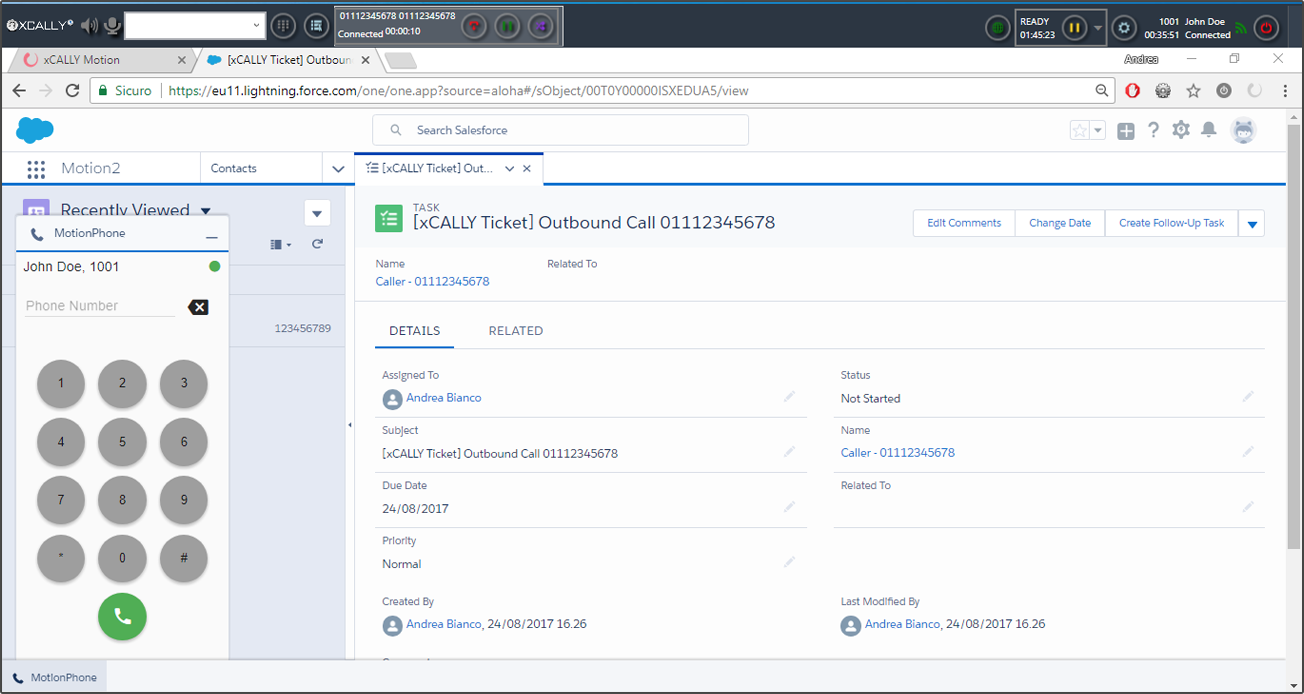Image resolution: width=1304 pixels, height=694 pixels.
Task: Expand the Recently Viewed list selector
Action: pos(206,210)
